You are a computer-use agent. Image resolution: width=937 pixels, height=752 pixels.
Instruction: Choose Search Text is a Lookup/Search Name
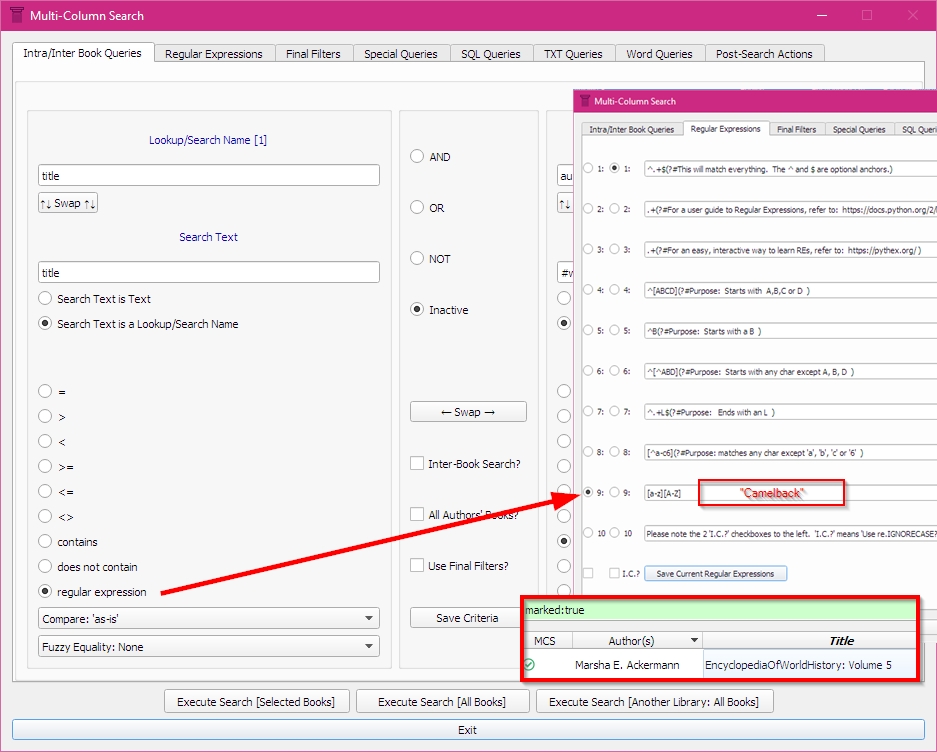coord(45,323)
